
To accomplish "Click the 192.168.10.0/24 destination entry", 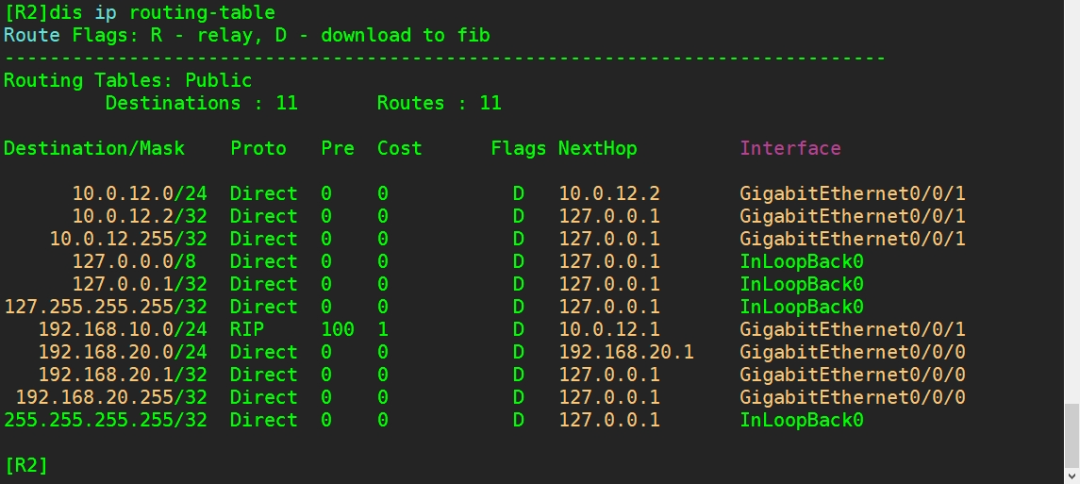I will 122,329.
